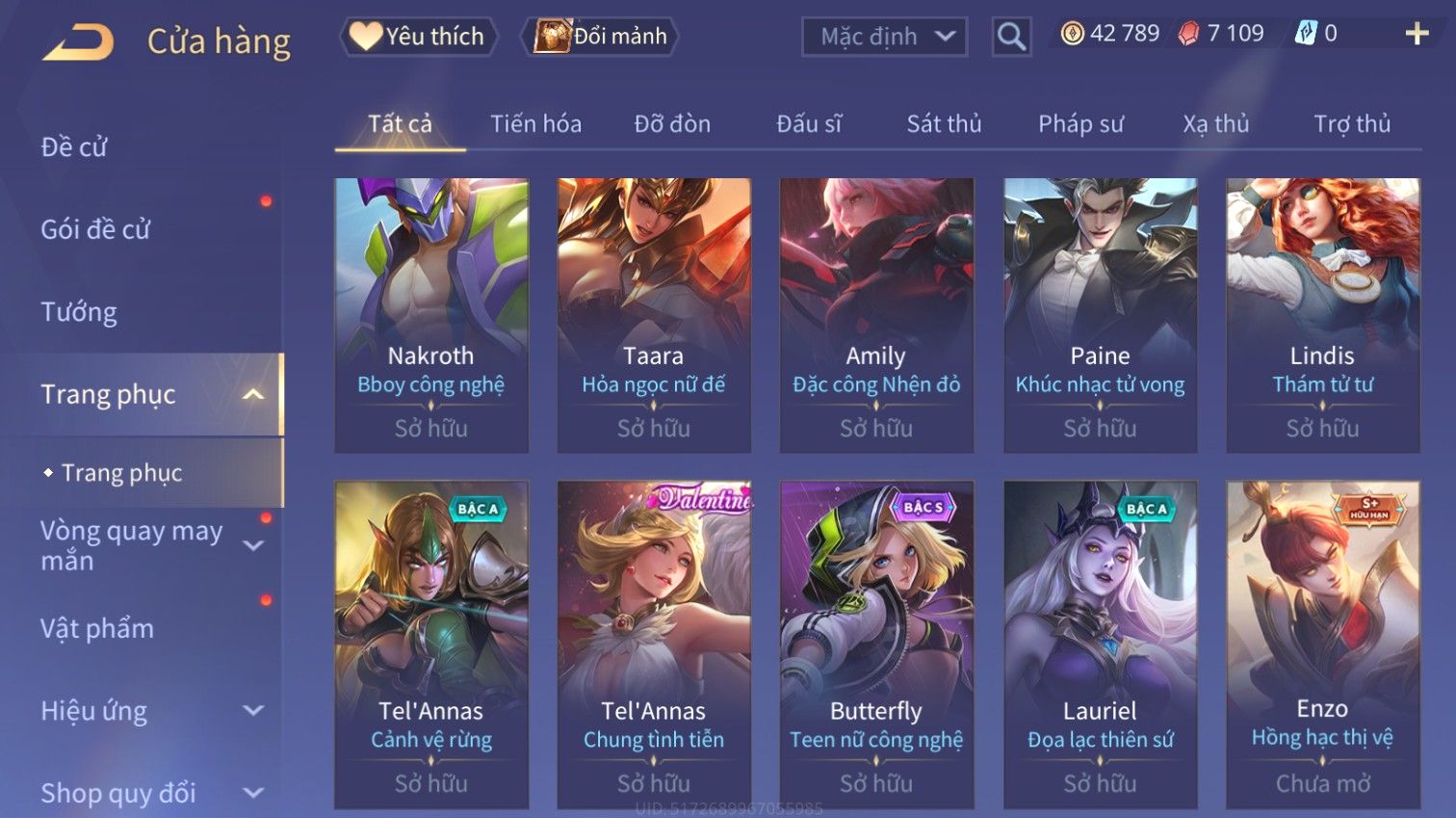This screenshot has width=1456, height=818.
Task: Tap the blue voucher currency icon
Action: coord(1305,34)
